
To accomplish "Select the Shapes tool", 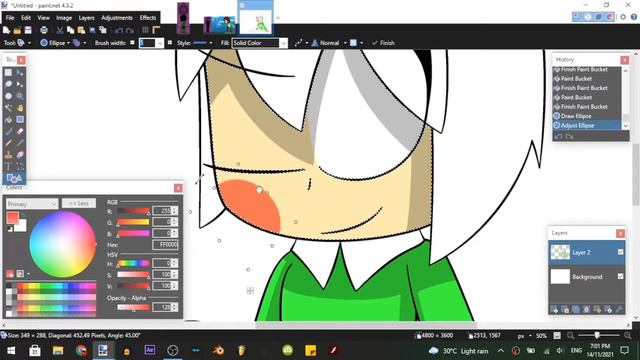I will [14, 178].
